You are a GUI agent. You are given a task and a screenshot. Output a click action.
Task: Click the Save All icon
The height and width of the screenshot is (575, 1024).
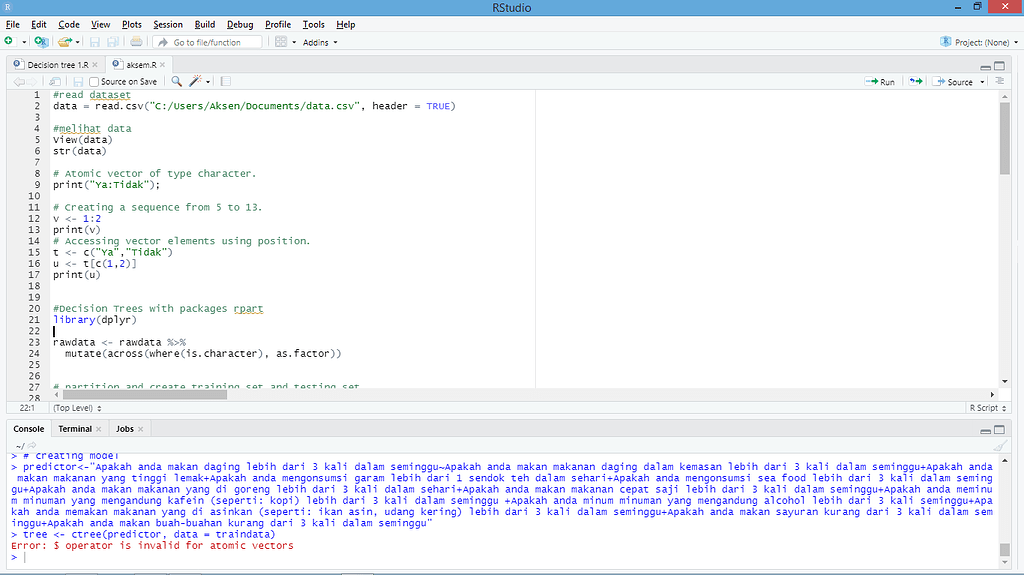coord(113,42)
